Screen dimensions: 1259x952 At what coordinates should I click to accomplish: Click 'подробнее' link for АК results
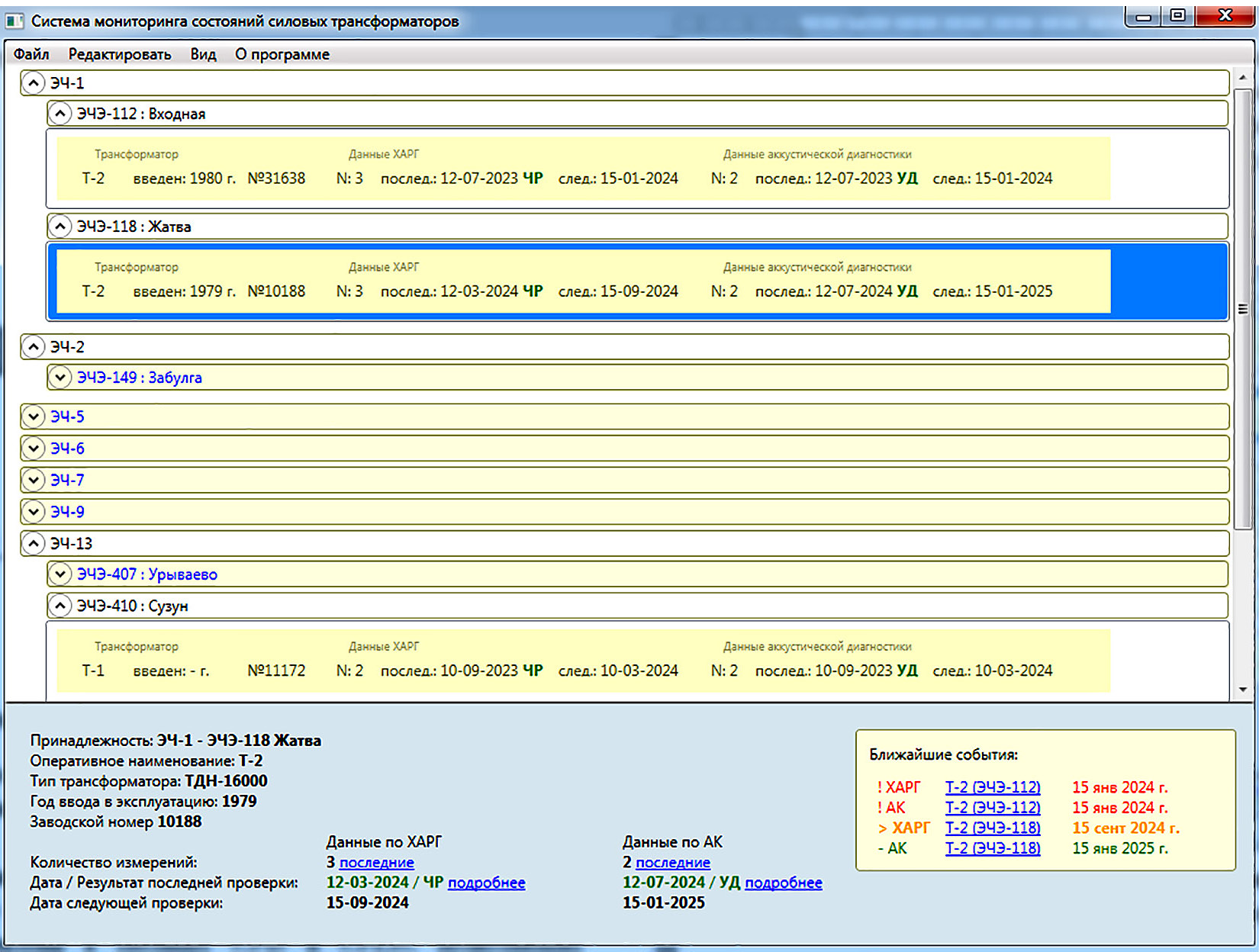[x=784, y=883]
